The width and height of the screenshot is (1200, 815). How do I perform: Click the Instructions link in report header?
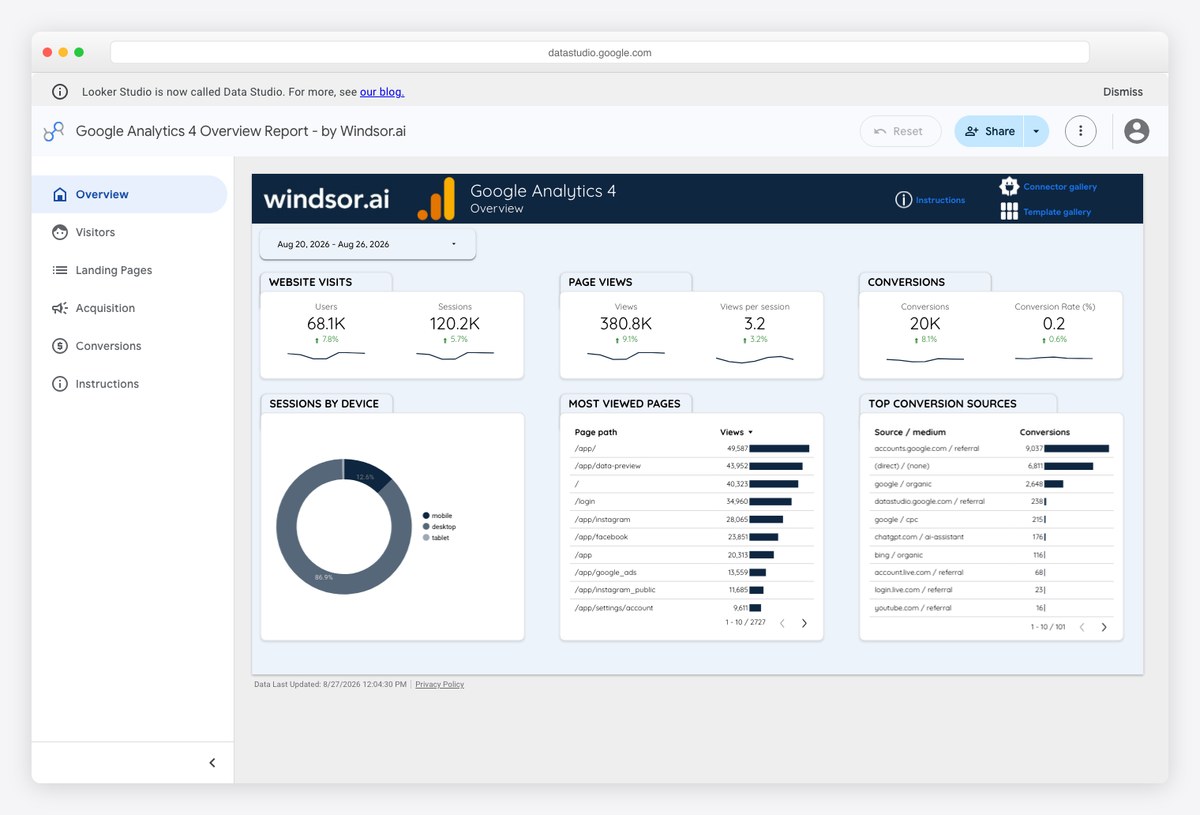click(940, 200)
